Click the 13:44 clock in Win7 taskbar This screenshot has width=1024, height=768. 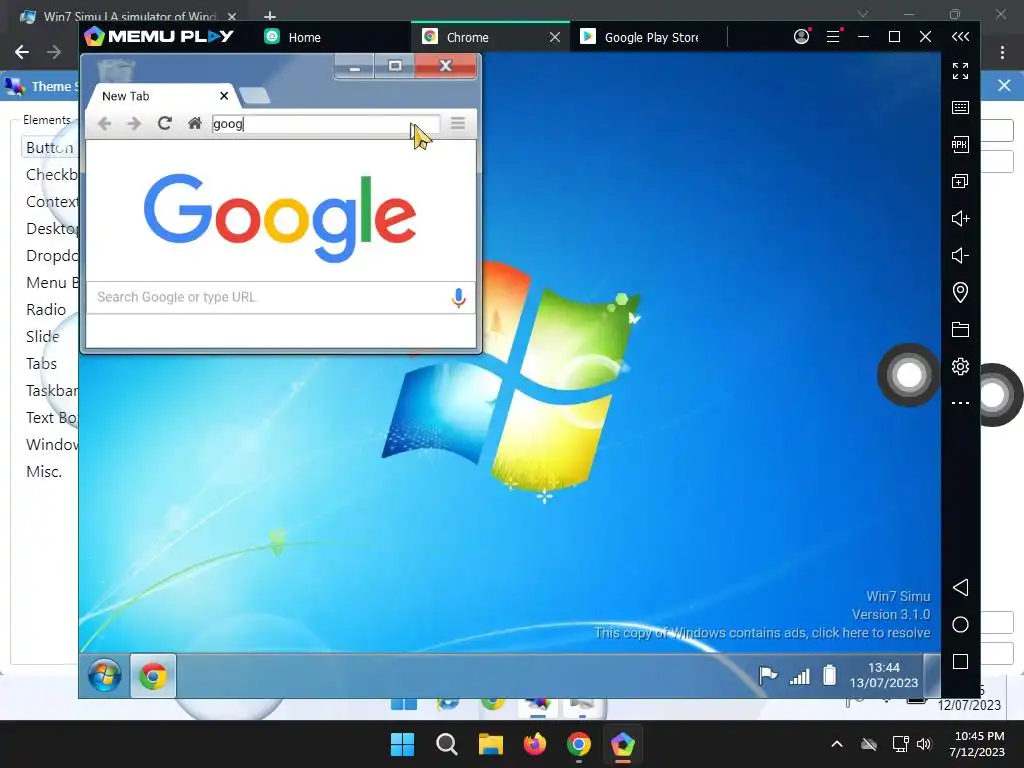tap(884, 675)
